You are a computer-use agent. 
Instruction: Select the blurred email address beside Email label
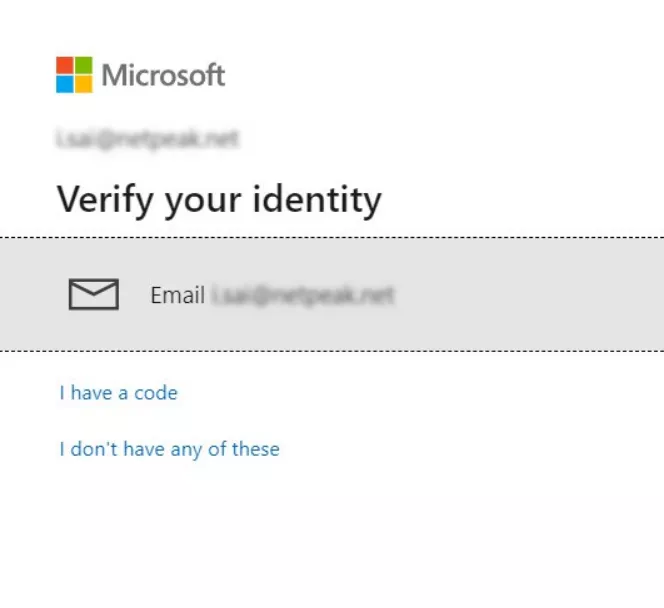click(303, 295)
